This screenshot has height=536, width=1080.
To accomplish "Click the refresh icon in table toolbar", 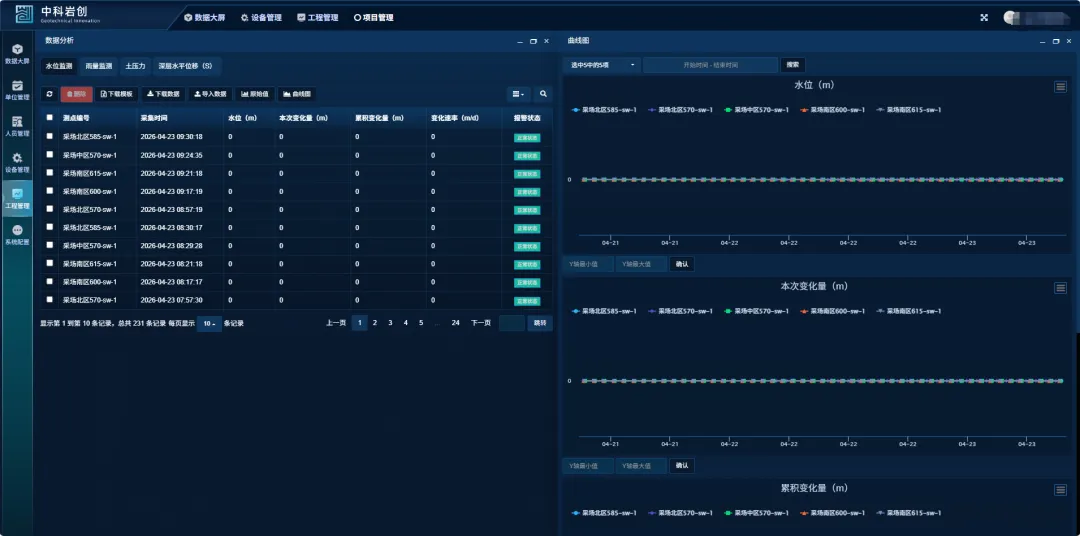I will 49,94.
